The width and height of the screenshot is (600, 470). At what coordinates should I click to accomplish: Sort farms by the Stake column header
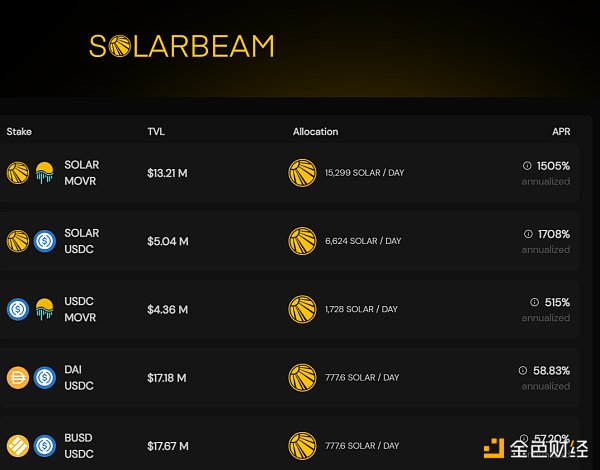[x=19, y=132]
